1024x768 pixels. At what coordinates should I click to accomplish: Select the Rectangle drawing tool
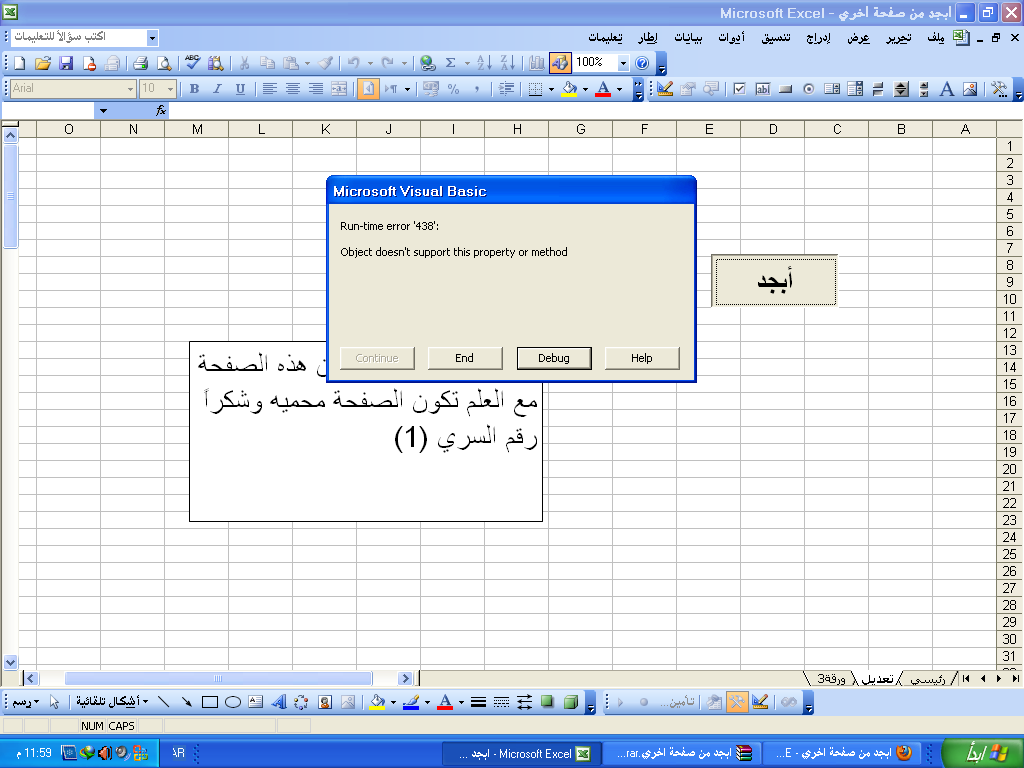coord(210,702)
